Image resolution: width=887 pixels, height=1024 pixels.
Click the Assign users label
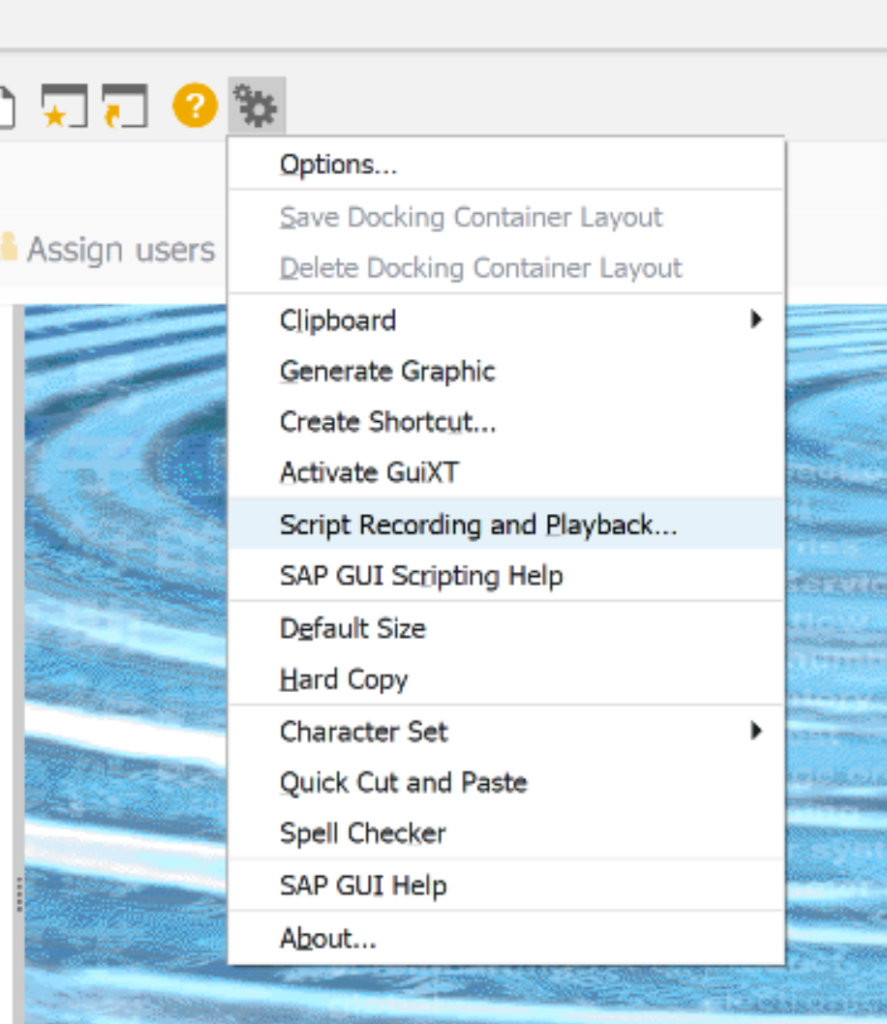pos(120,249)
